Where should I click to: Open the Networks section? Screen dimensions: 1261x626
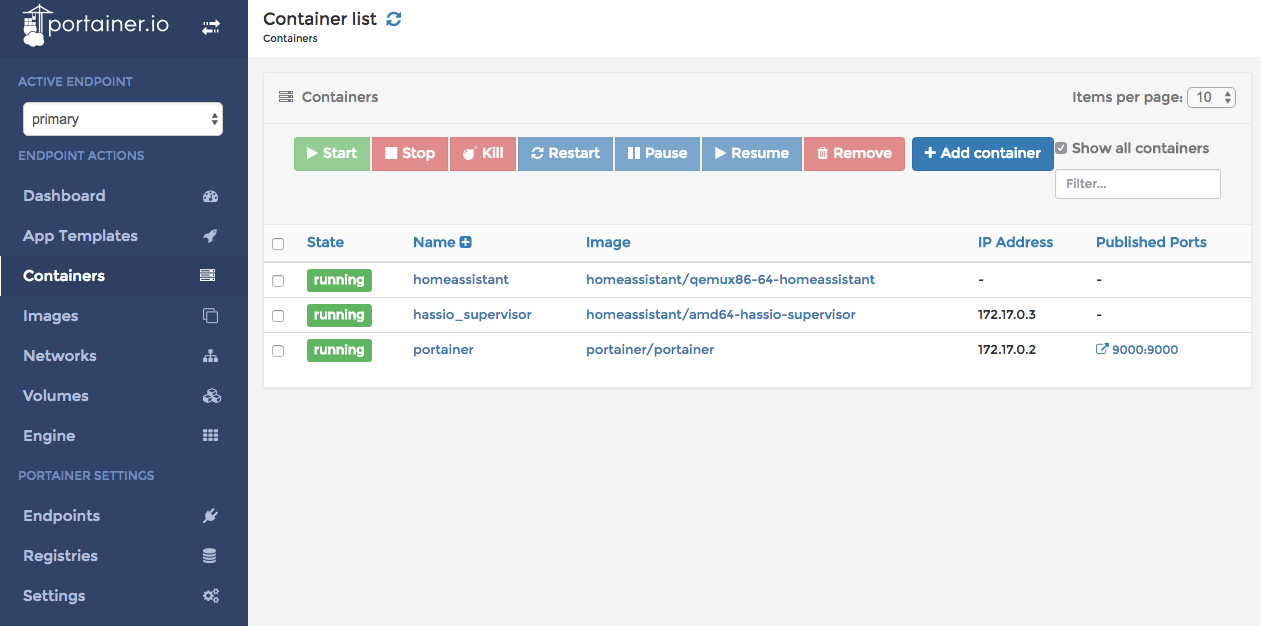(60, 356)
